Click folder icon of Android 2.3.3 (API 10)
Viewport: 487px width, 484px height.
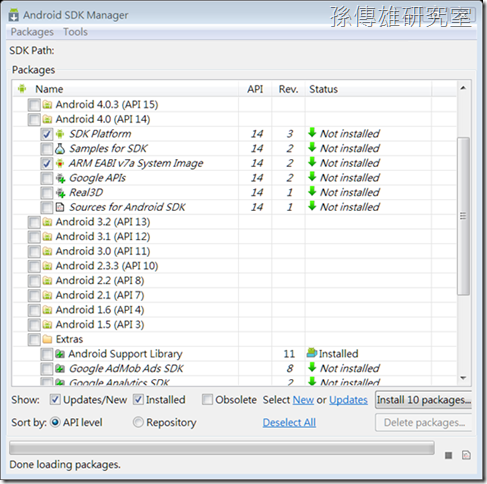pyautogui.click(x=47, y=266)
